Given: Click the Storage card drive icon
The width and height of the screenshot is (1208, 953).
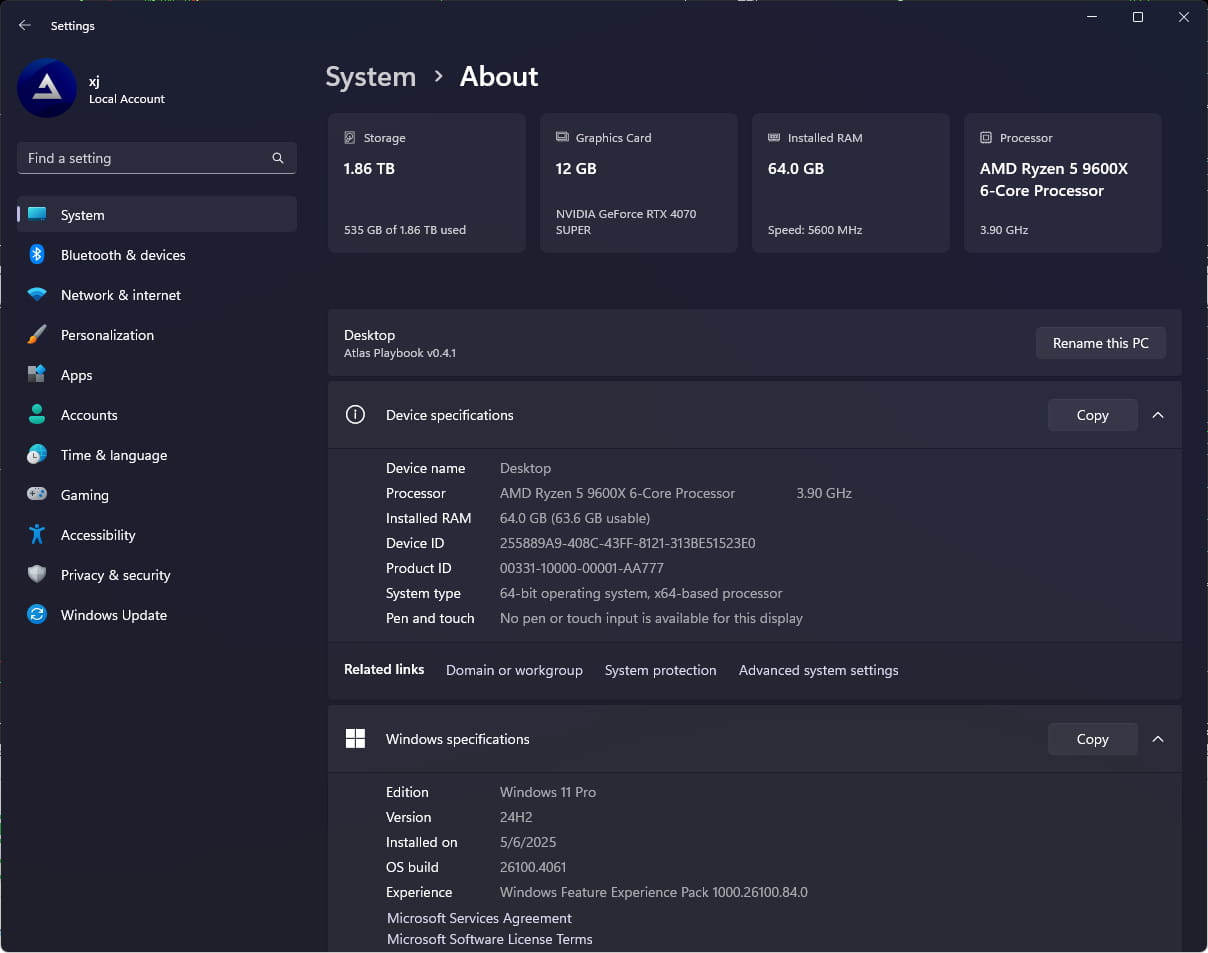Looking at the screenshot, I should coord(350,138).
